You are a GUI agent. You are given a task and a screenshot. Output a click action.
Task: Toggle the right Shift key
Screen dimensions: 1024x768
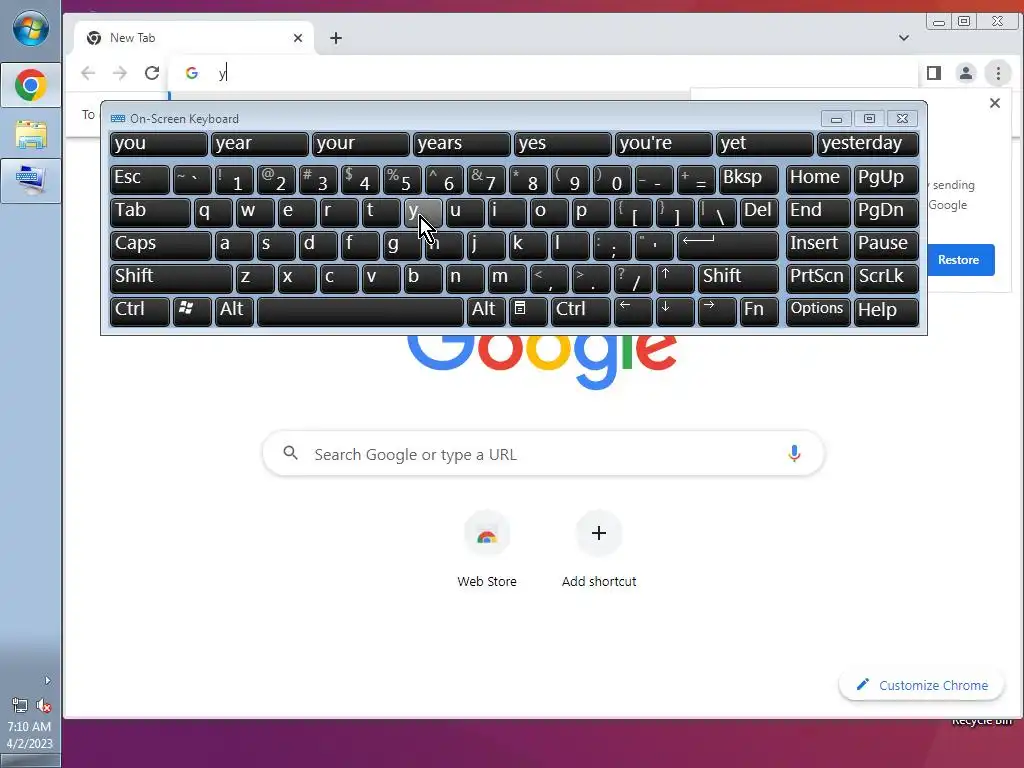coord(739,278)
